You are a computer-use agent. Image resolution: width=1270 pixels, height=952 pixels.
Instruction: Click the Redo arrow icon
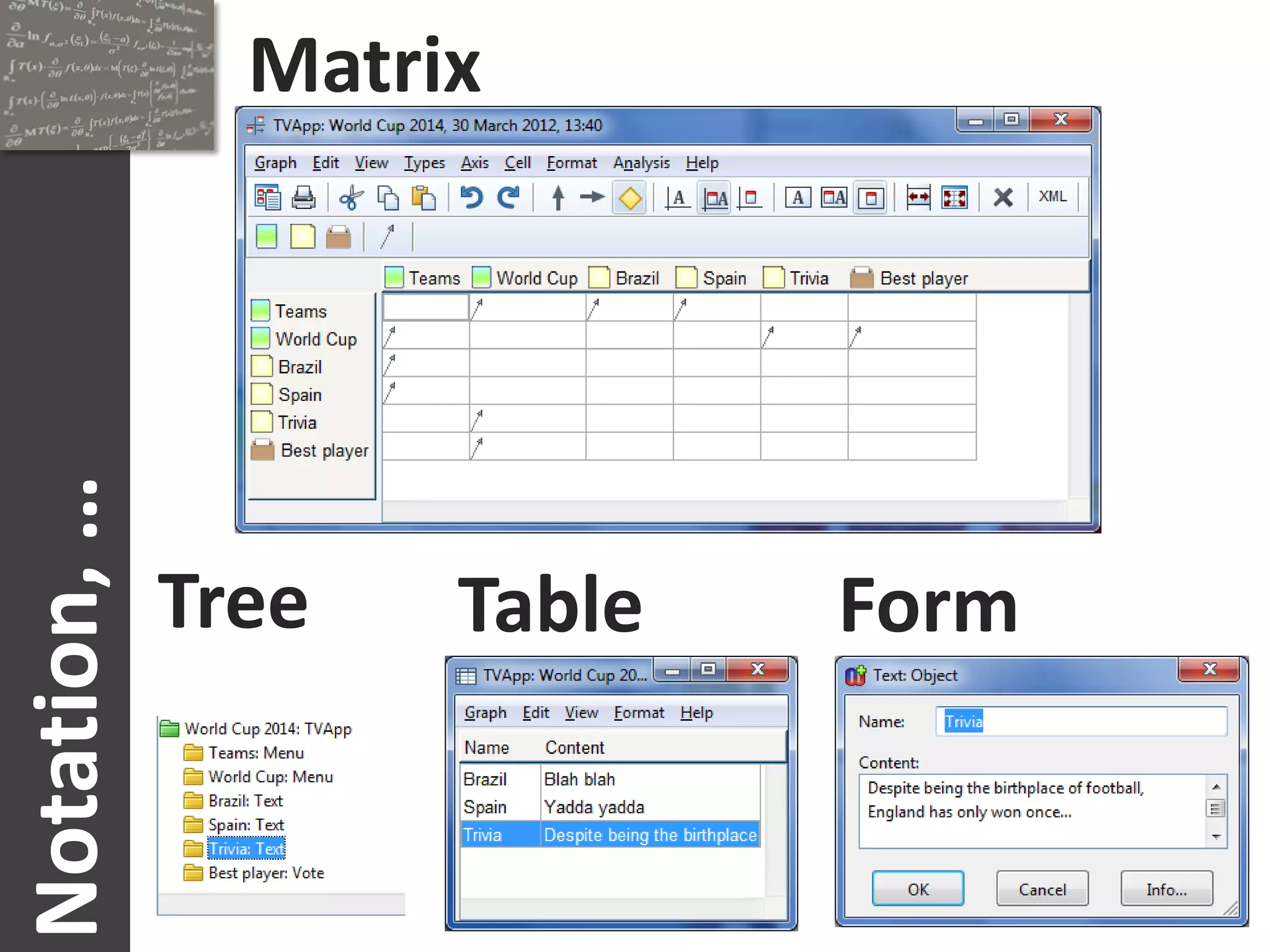coord(508,198)
